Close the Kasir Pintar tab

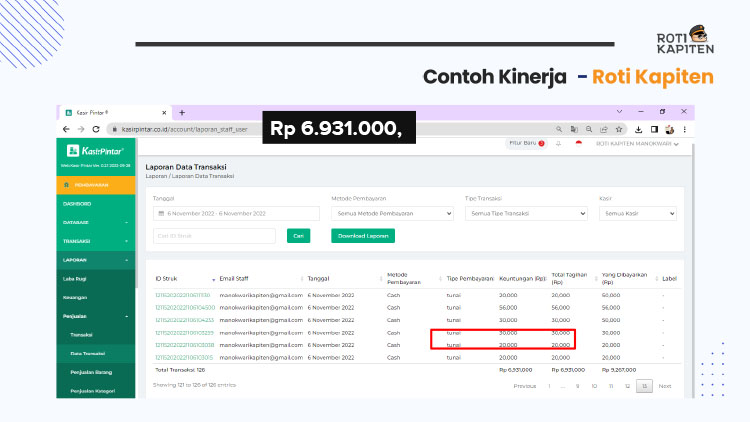[x=164, y=113]
